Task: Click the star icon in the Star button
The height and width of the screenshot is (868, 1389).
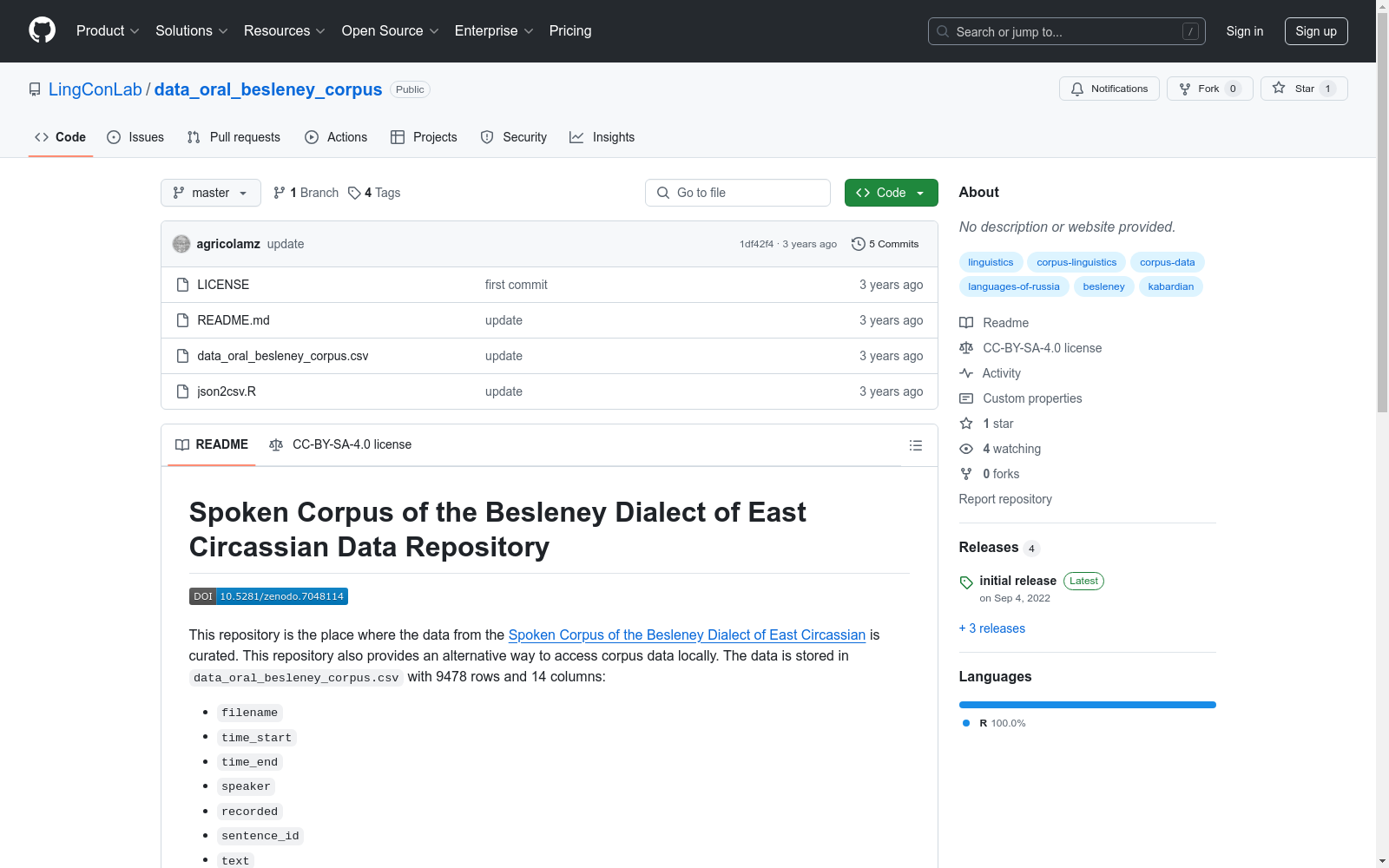Action: coord(1279,88)
